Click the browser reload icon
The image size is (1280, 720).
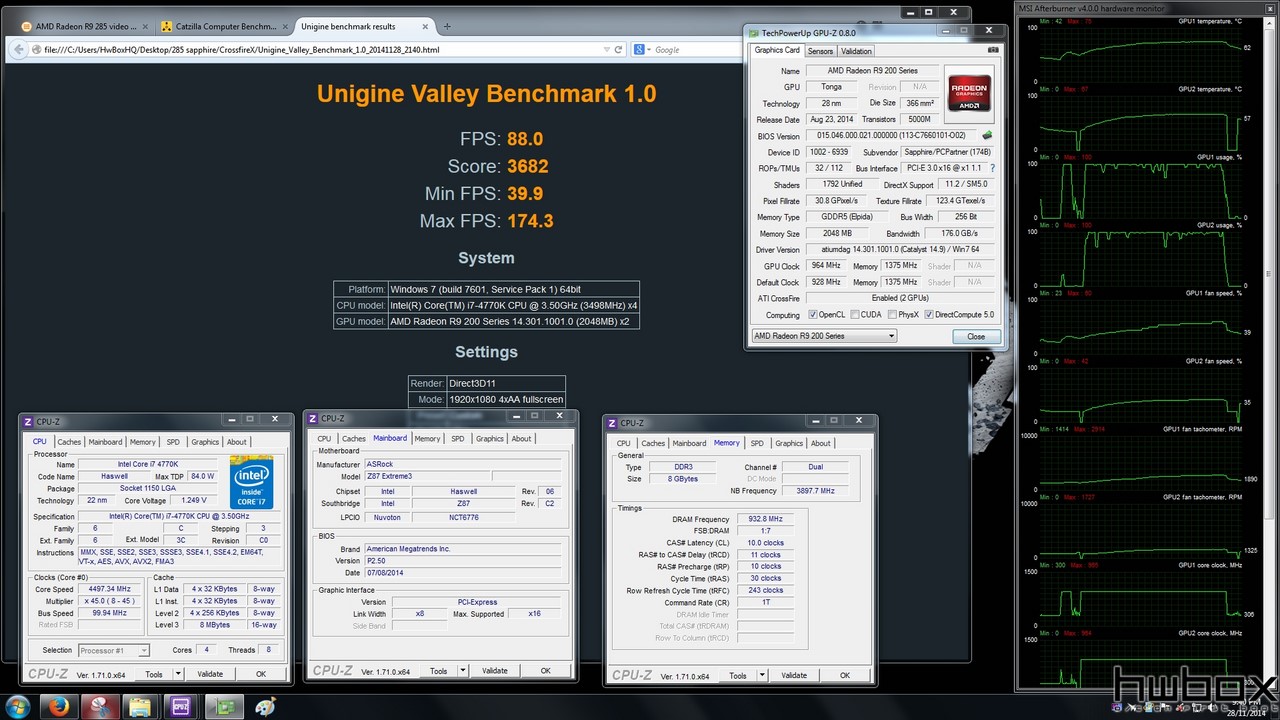tap(619, 49)
